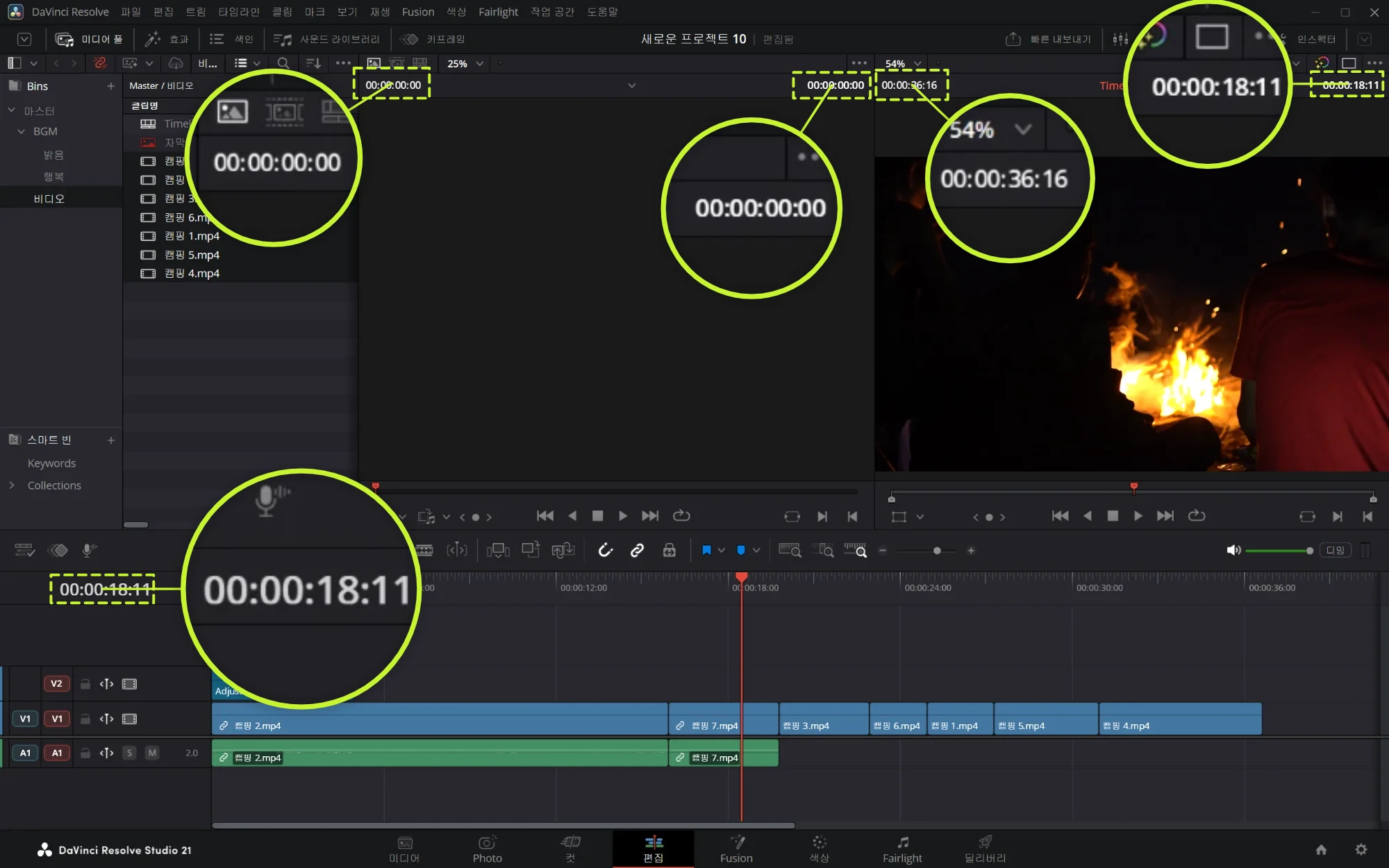Screen dimensions: 1389x868
Task: Toggle the linked selection chain icon
Action: (637, 551)
